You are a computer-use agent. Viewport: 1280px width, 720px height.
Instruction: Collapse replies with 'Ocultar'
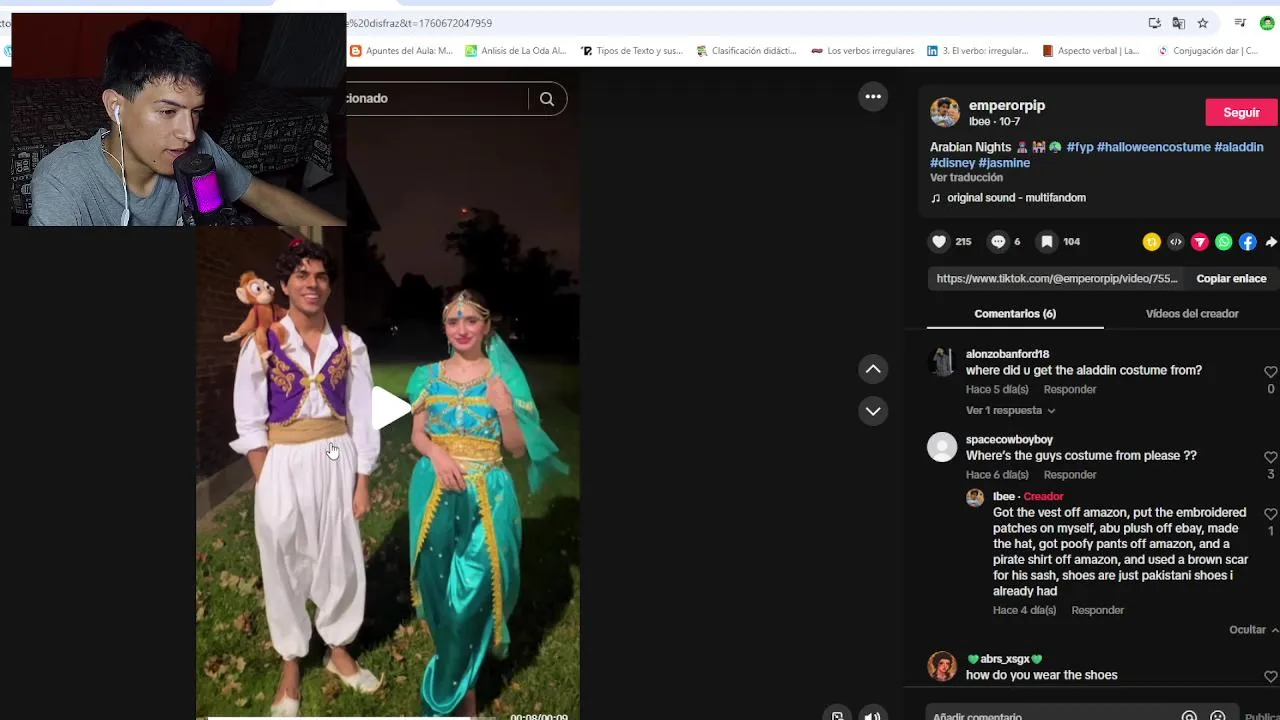point(1253,630)
